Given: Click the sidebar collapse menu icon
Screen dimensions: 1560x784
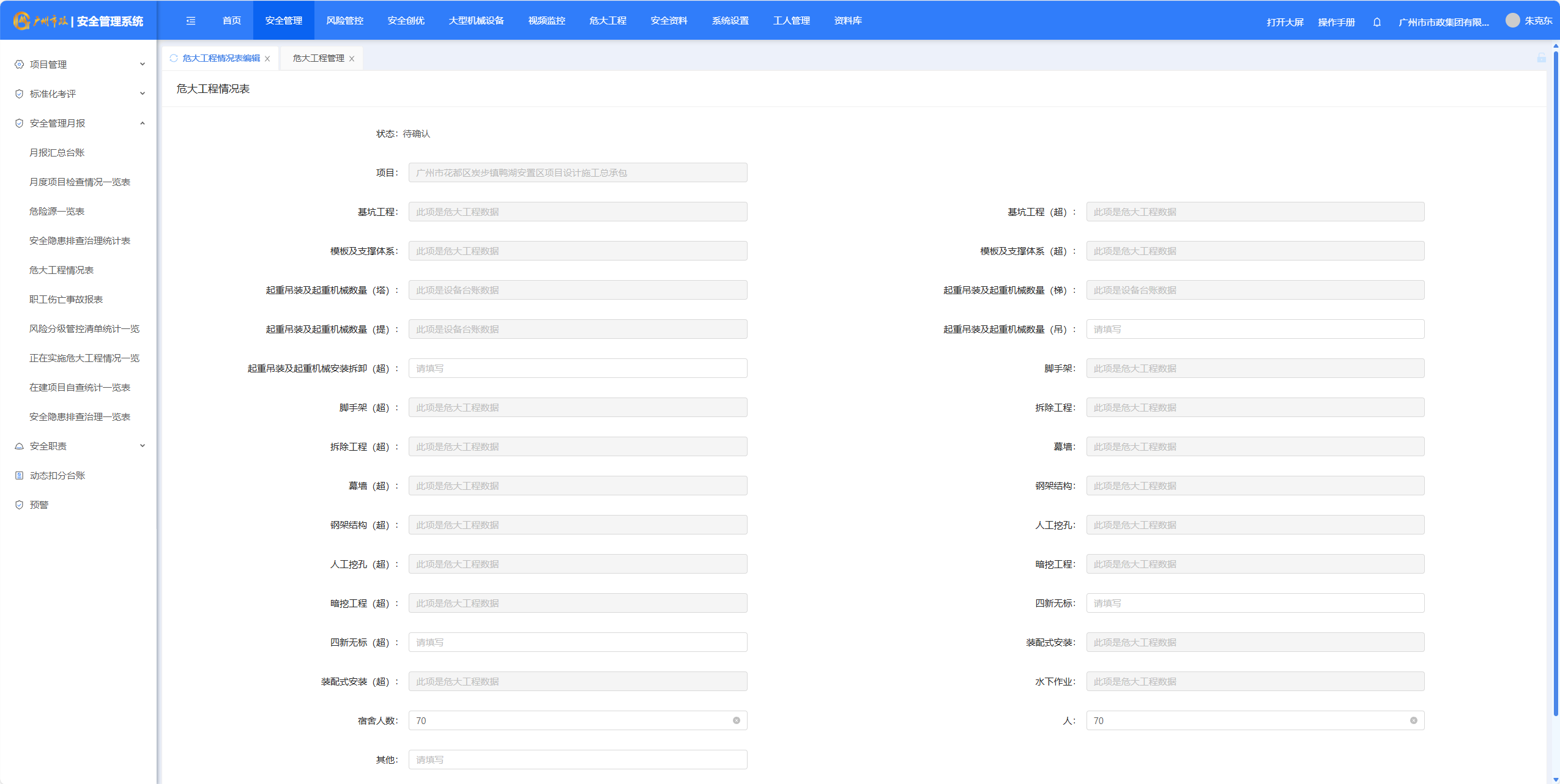Looking at the screenshot, I should coord(191,21).
